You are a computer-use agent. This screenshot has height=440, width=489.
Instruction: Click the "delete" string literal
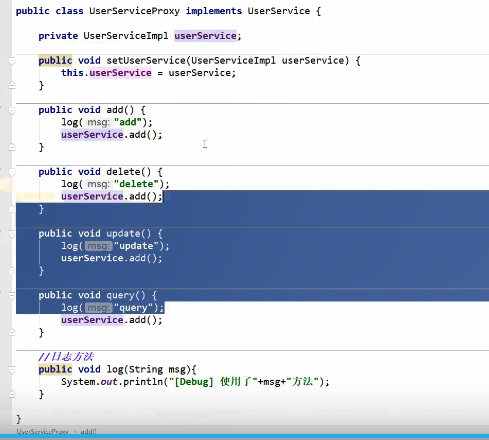tap(137, 184)
